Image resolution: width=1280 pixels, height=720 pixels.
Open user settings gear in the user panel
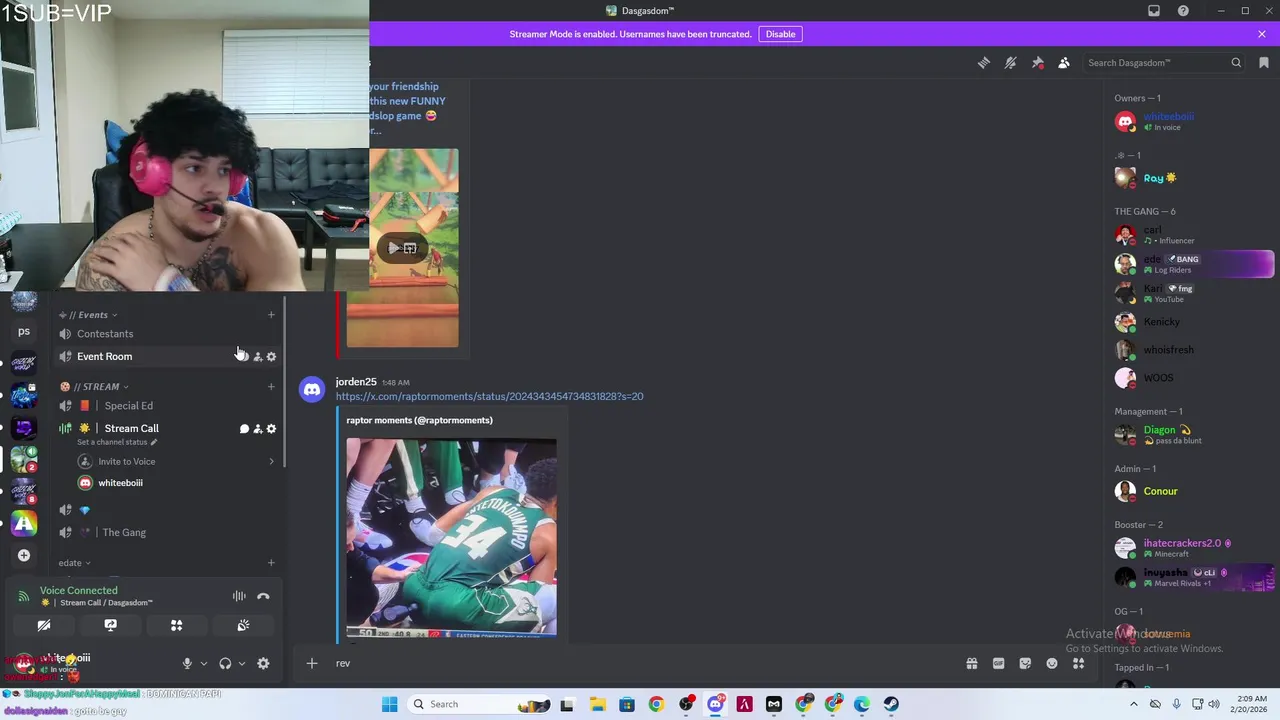pyautogui.click(x=263, y=663)
